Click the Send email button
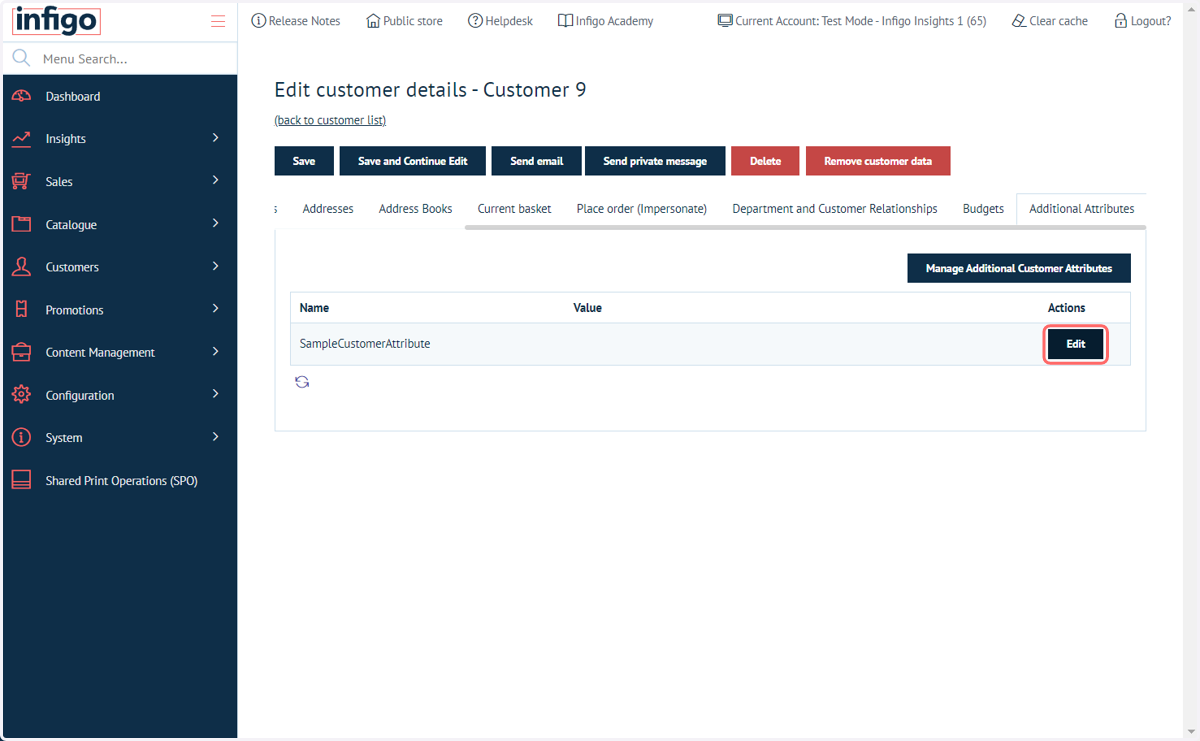 click(537, 161)
